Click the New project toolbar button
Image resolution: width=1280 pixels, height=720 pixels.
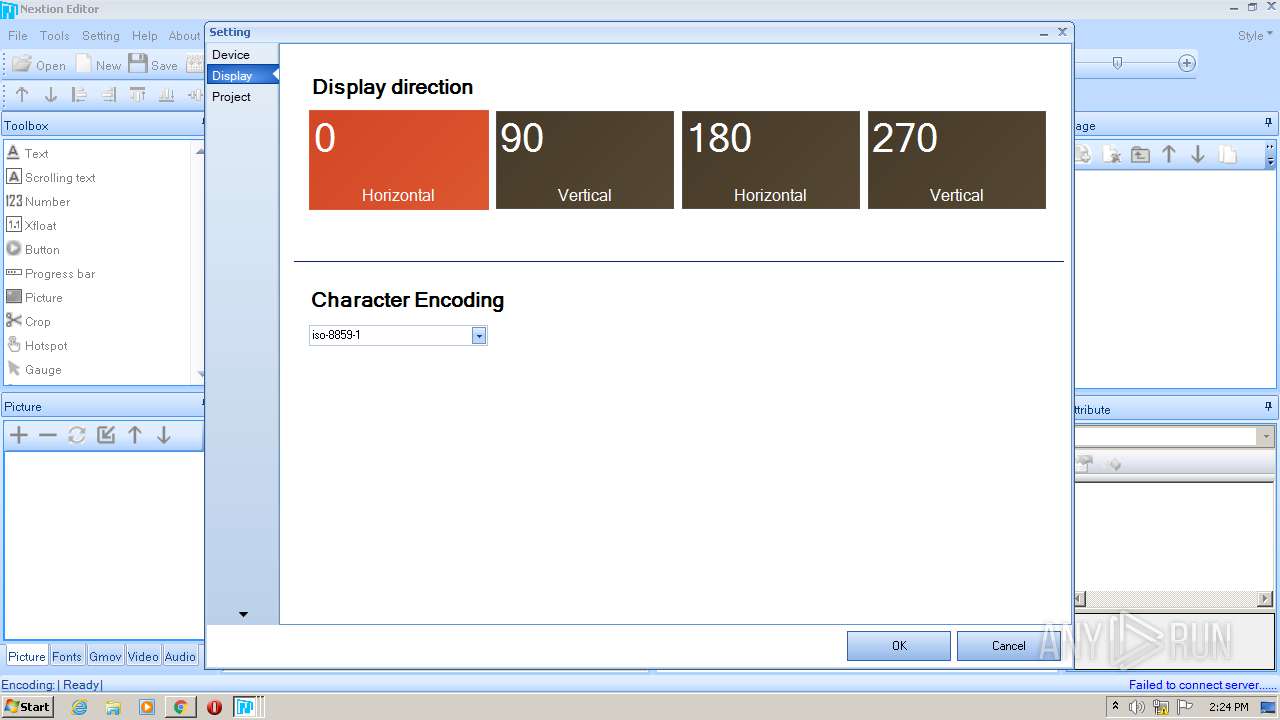point(99,64)
